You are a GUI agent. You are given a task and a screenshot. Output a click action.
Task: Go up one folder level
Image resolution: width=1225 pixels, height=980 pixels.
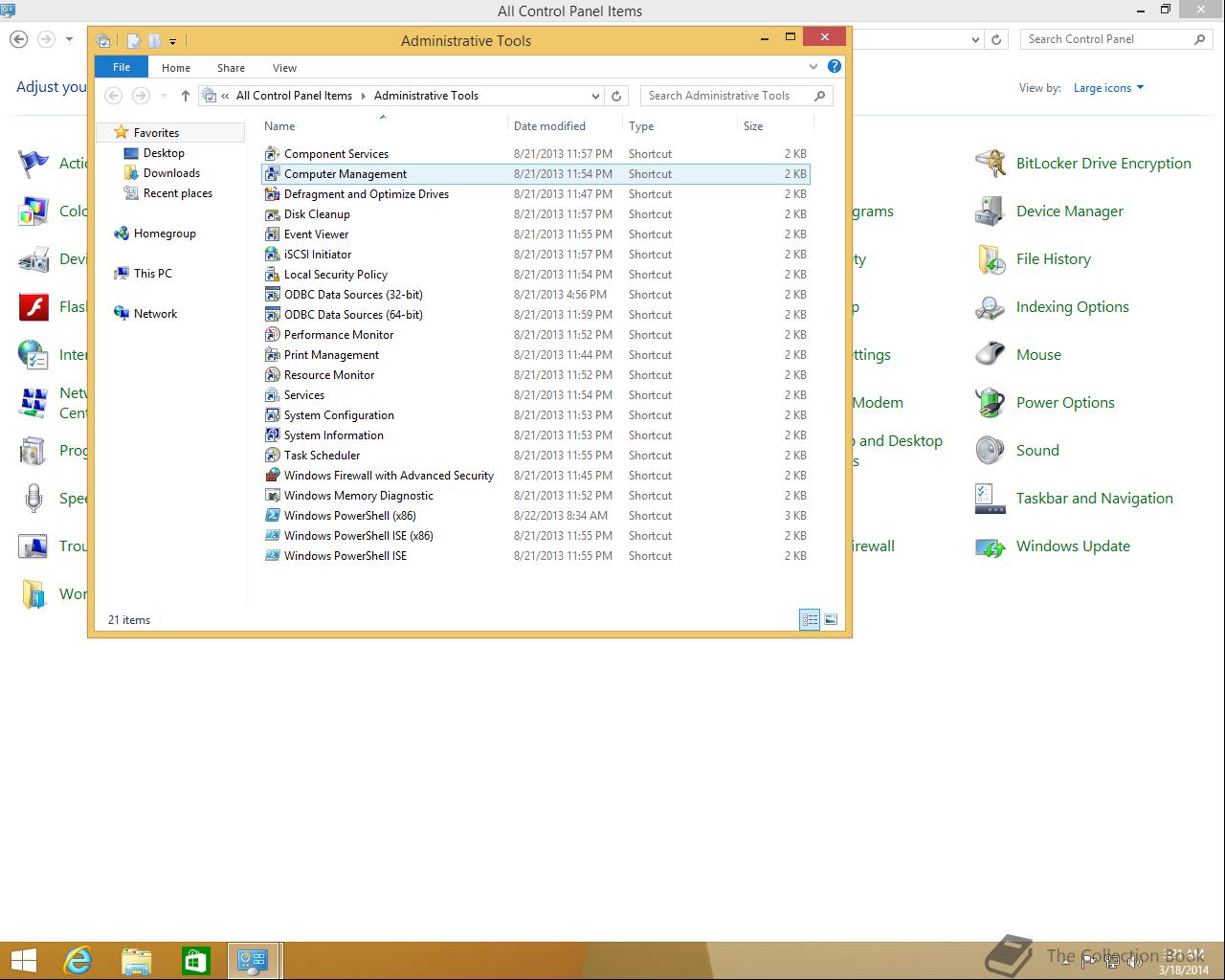[186, 96]
